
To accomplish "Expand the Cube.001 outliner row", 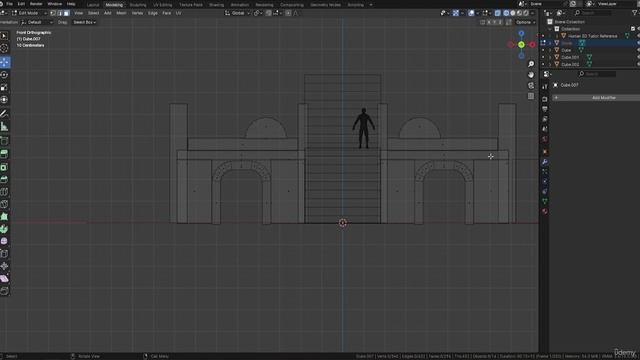I will [x=550, y=58].
